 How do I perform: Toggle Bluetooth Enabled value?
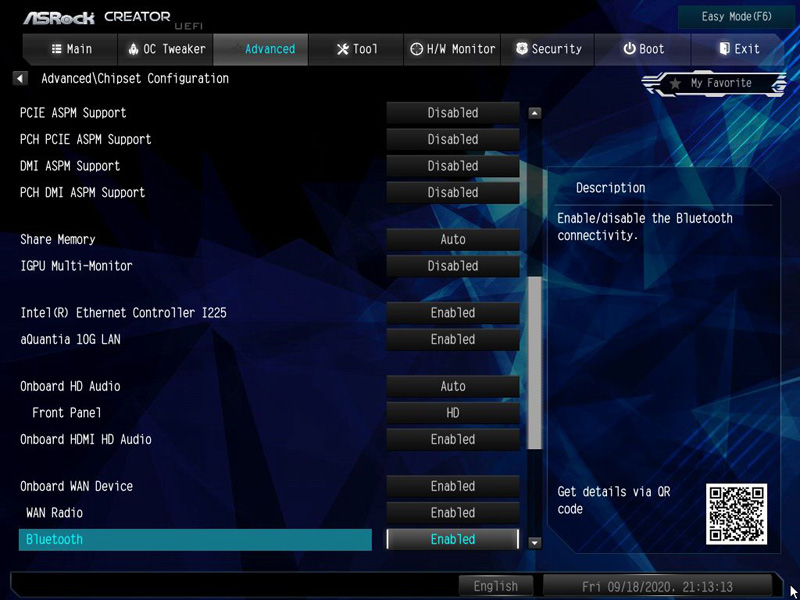(x=453, y=539)
